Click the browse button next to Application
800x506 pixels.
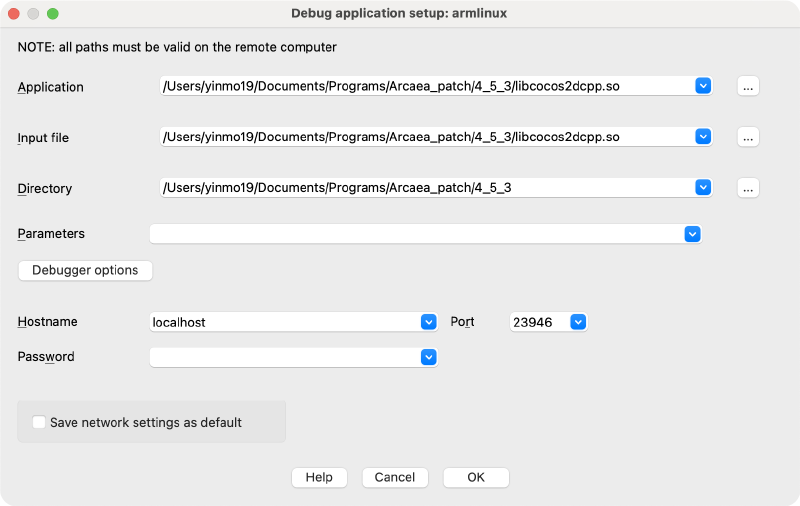[x=748, y=86]
